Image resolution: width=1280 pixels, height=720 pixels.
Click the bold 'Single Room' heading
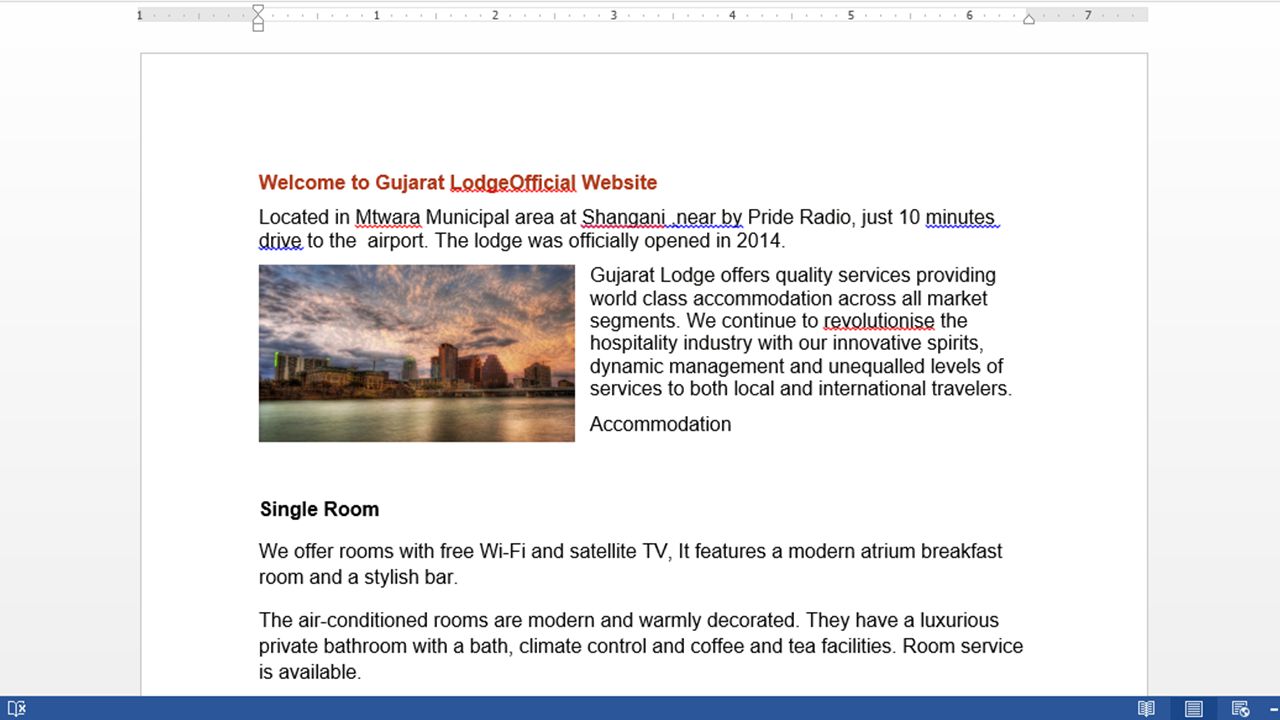pyautogui.click(x=319, y=509)
